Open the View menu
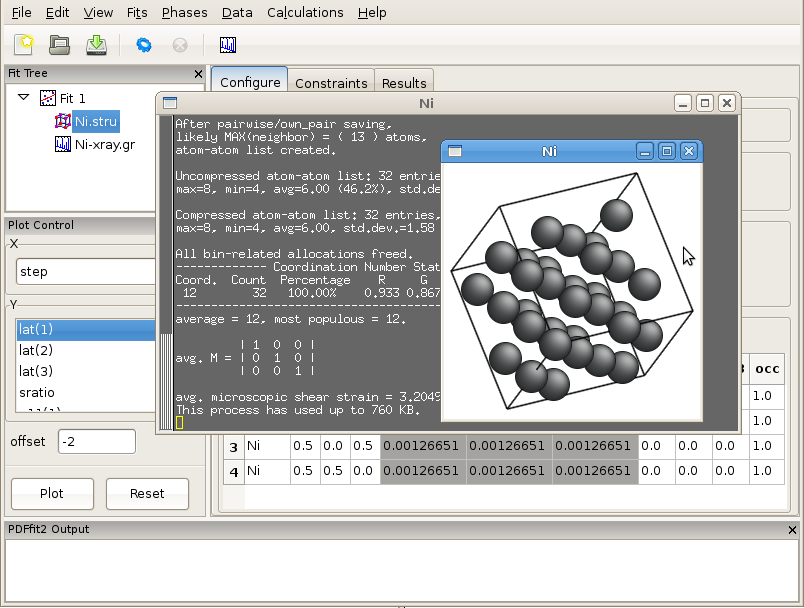This screenshot has height=608, width=804. click(98, 12)
